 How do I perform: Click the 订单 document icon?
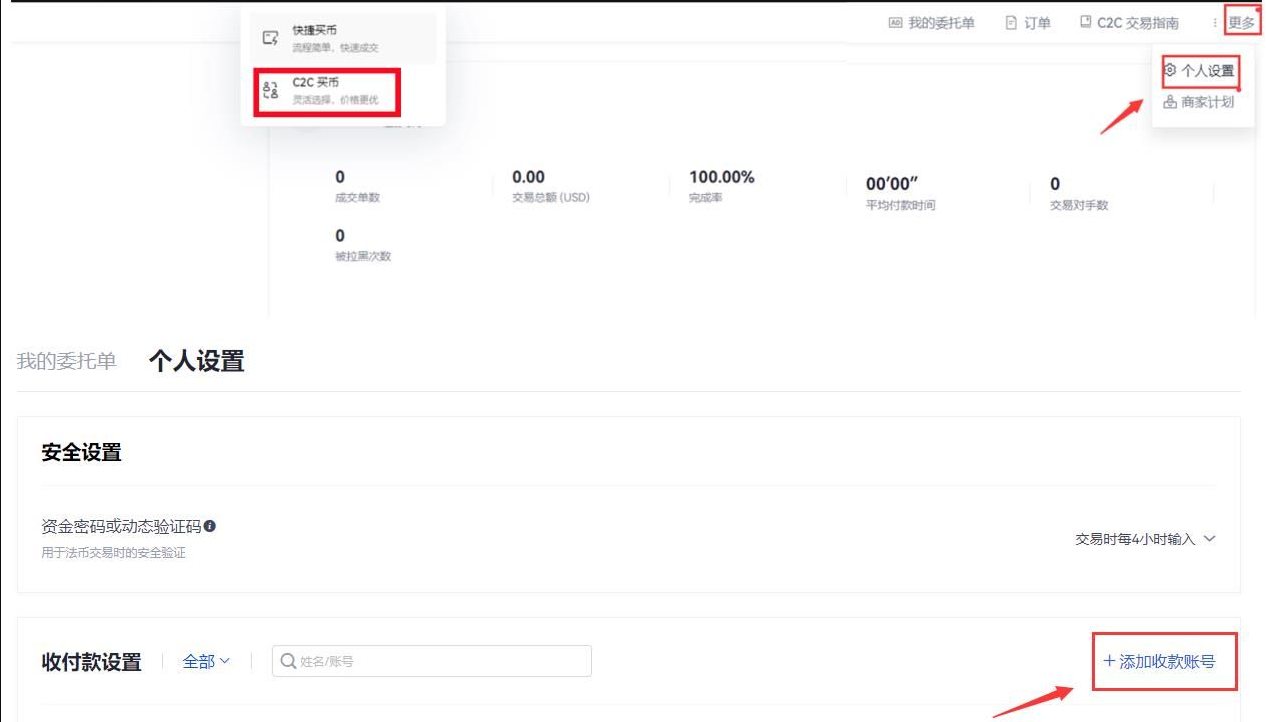point(1011,23)
